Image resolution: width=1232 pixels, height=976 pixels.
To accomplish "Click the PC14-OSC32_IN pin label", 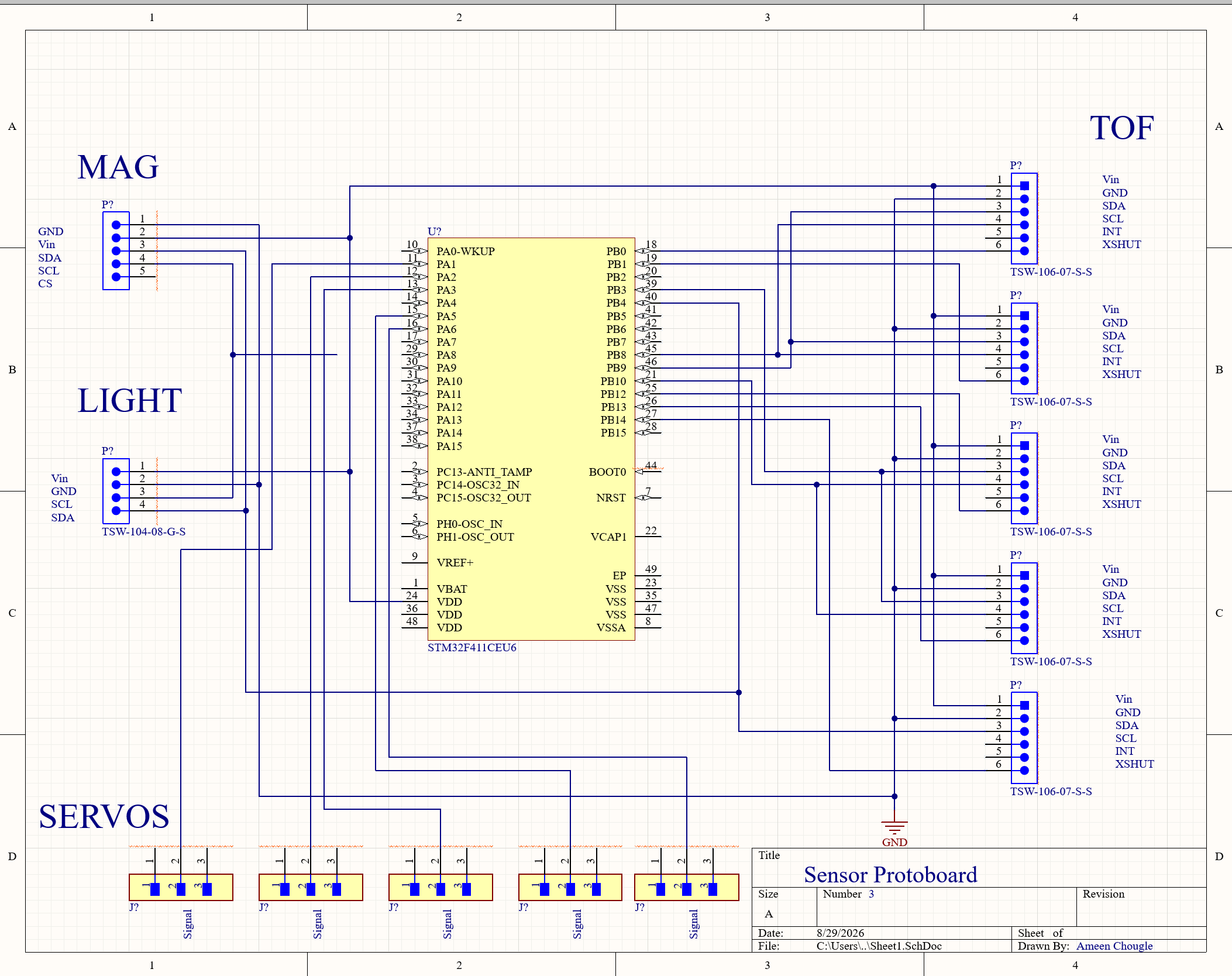I will click(x=478, y=485).
